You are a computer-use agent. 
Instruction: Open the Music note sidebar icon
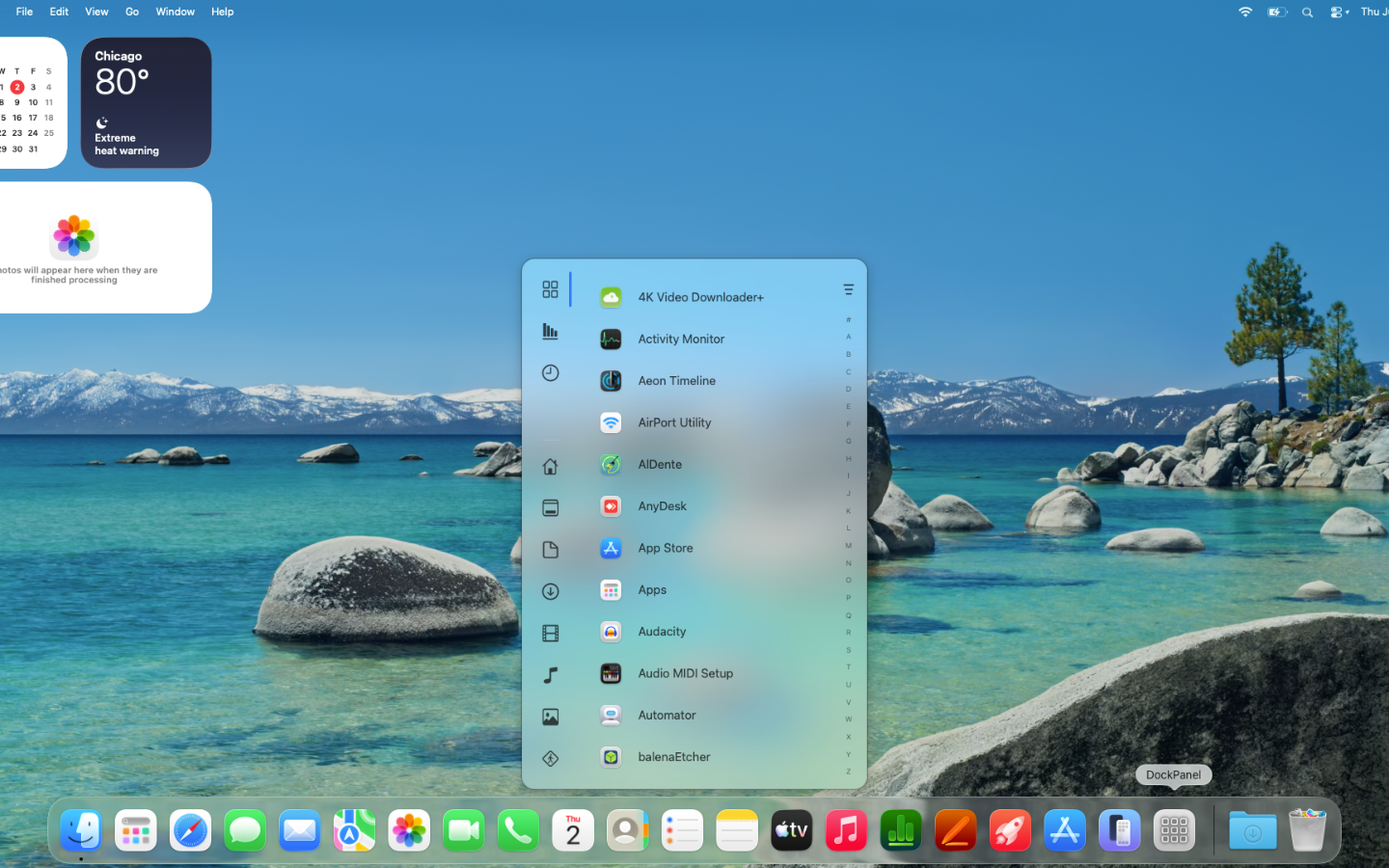point(550,675)
